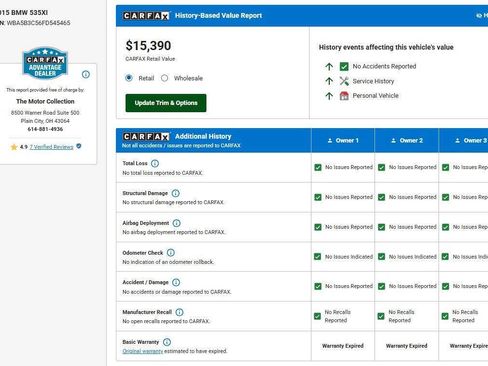488x366 pixels.
Task: Select the Owner 3 column header
Action: [464, 140]
